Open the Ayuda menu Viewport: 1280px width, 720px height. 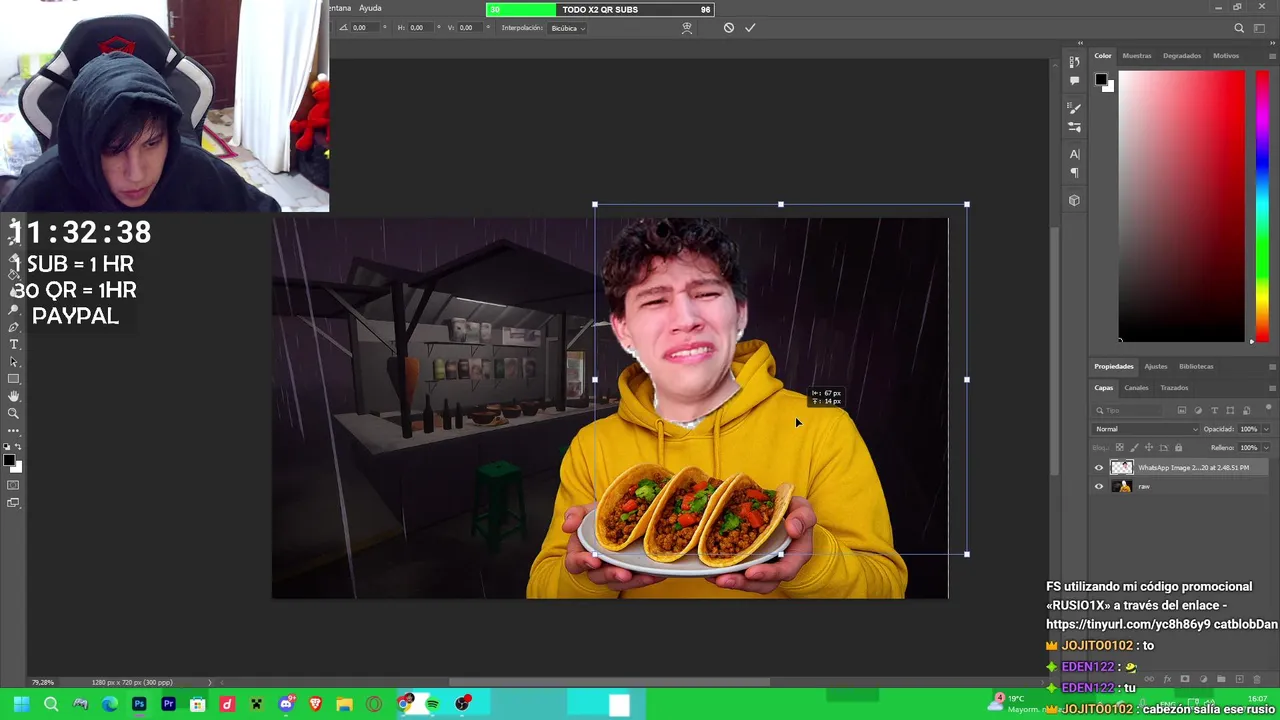click(x=370, y=8)
